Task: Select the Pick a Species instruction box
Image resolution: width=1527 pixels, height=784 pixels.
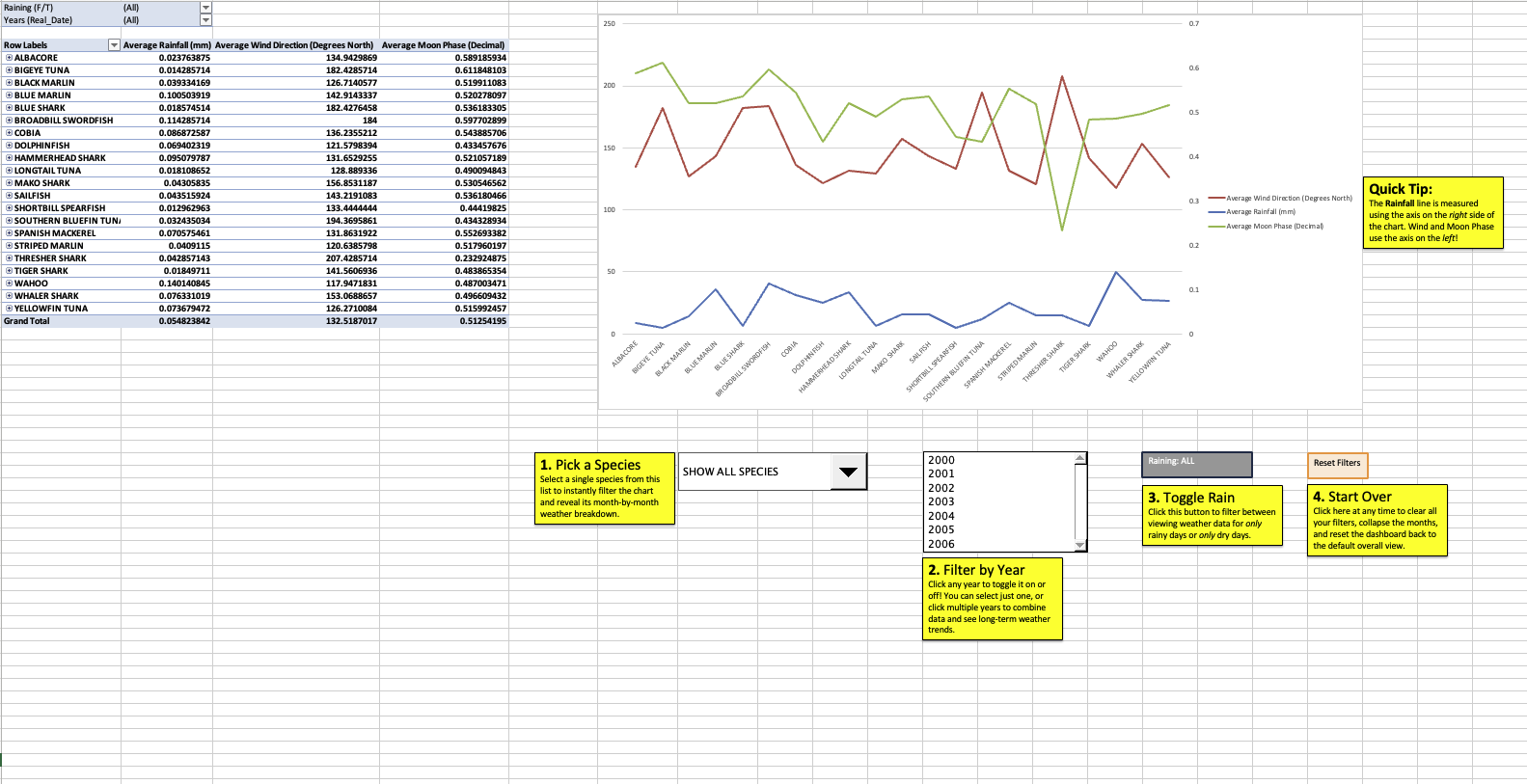Action: pyautogui.click(x=605, y=489)
